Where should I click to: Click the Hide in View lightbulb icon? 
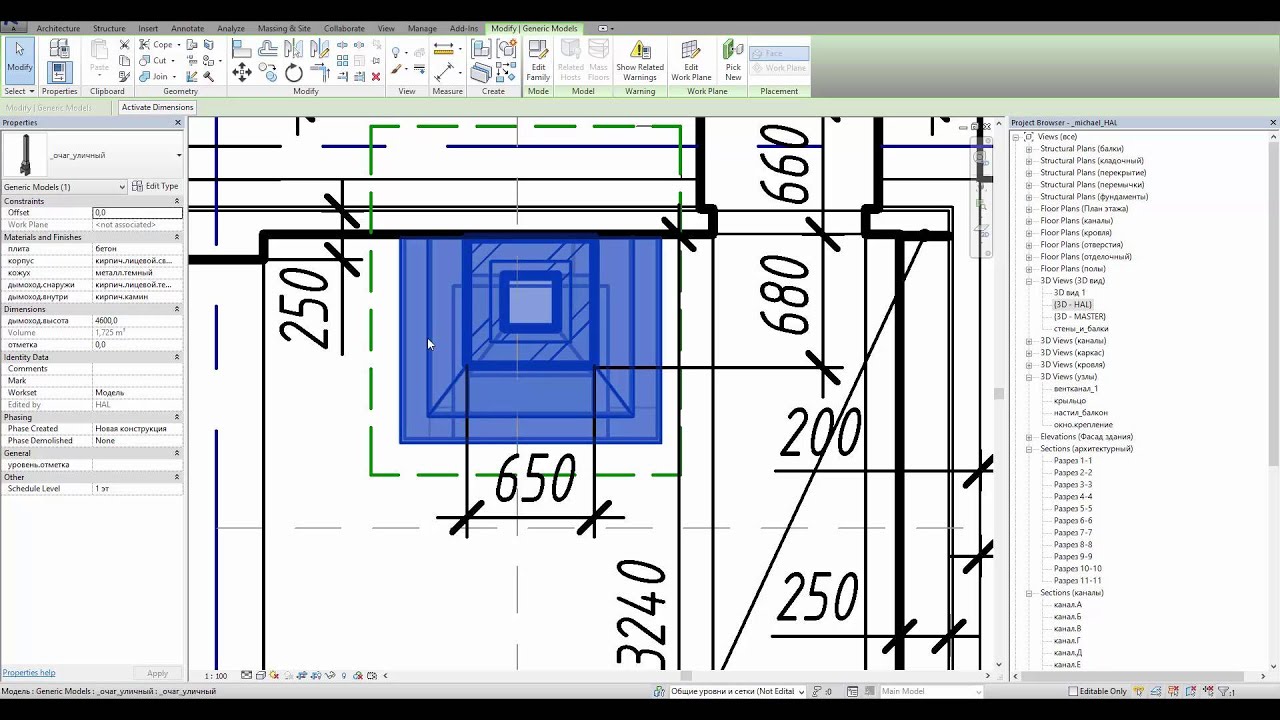click(397, 53)
